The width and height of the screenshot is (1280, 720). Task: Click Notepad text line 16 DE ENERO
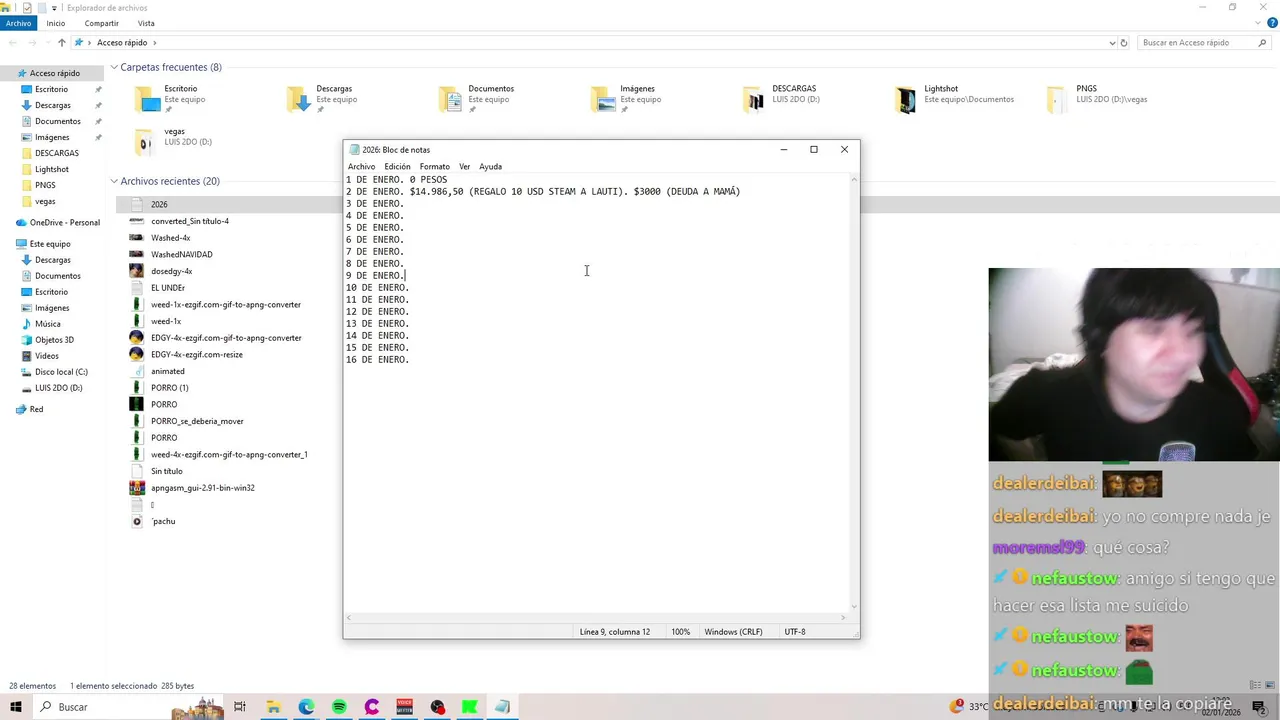click(377, 360)
